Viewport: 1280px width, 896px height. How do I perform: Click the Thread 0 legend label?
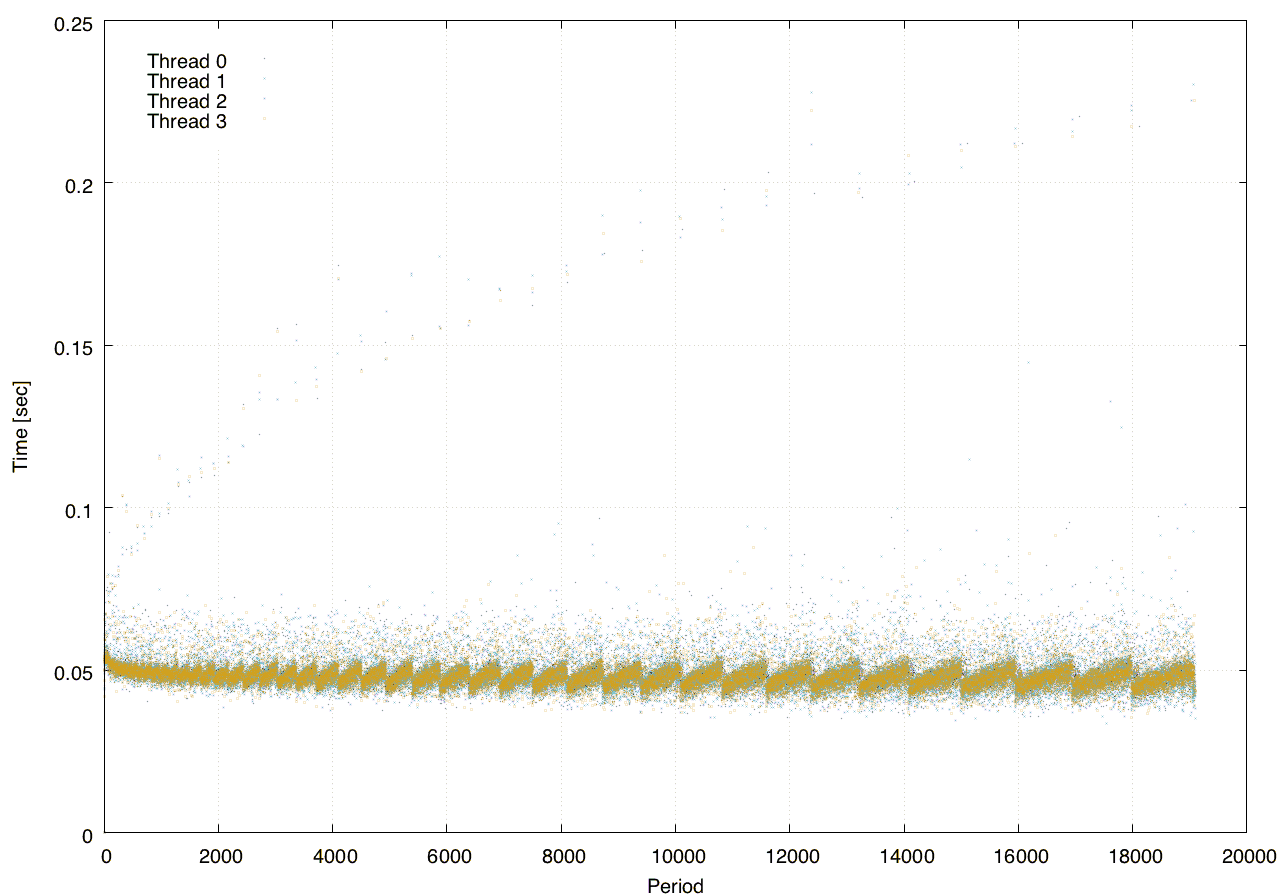point(187,61)
